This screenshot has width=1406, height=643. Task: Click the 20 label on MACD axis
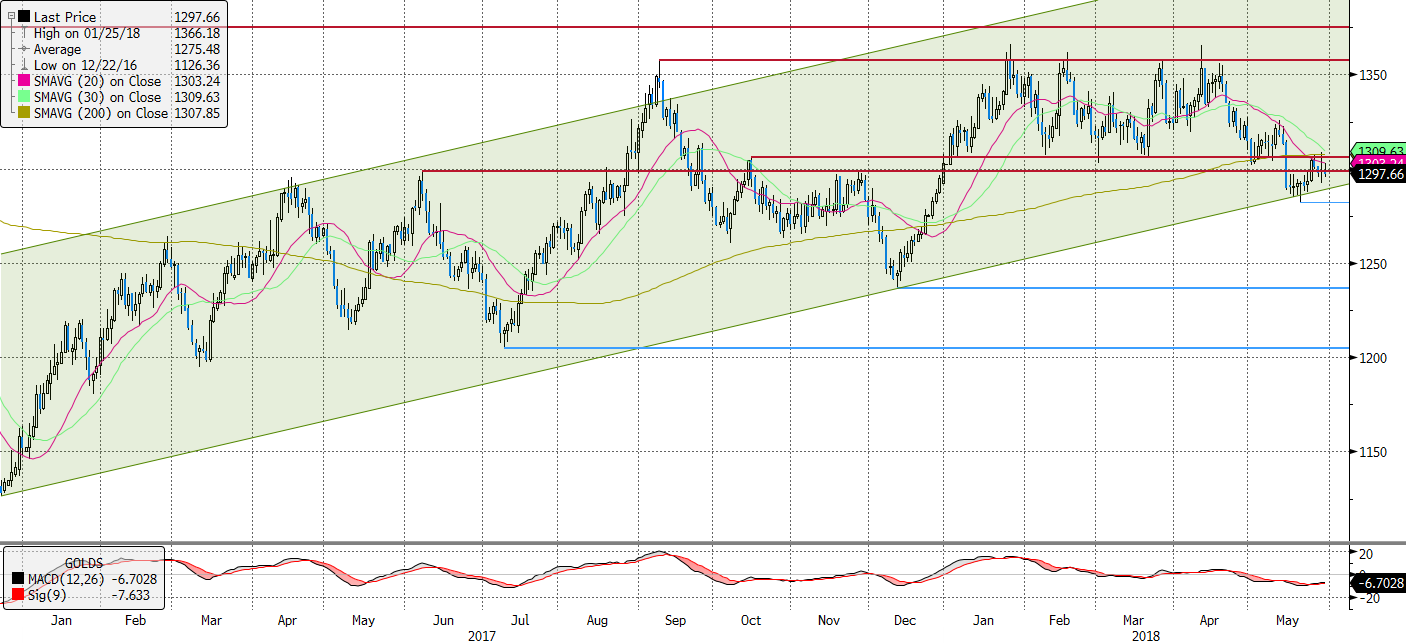pos(1364,554)
